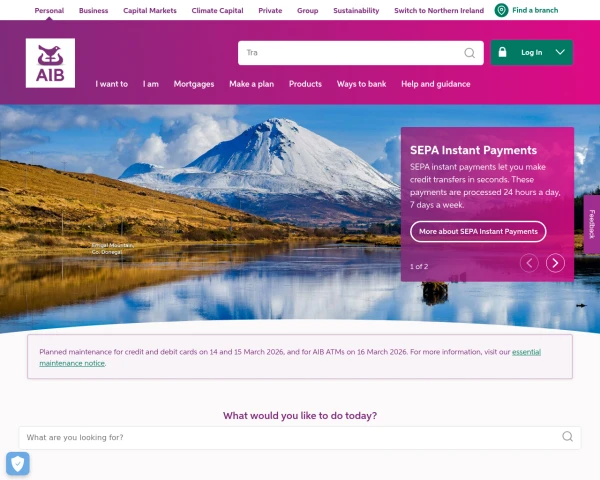
Task: Open the blue privacy shield badge
Action: [x=18, y=464]
